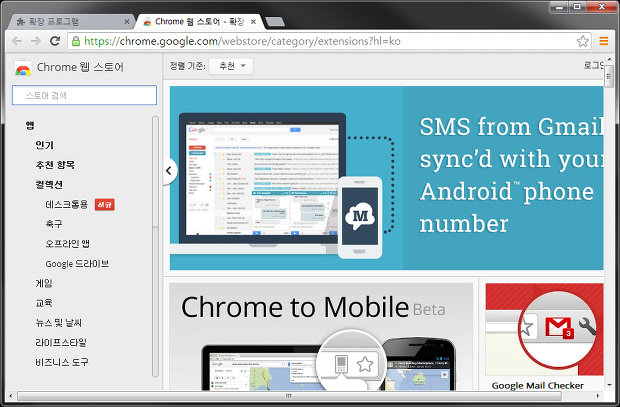The width and height of the screenshot is (620, 407).
Task: Click the address bar URL
Action: coord(242,41)
